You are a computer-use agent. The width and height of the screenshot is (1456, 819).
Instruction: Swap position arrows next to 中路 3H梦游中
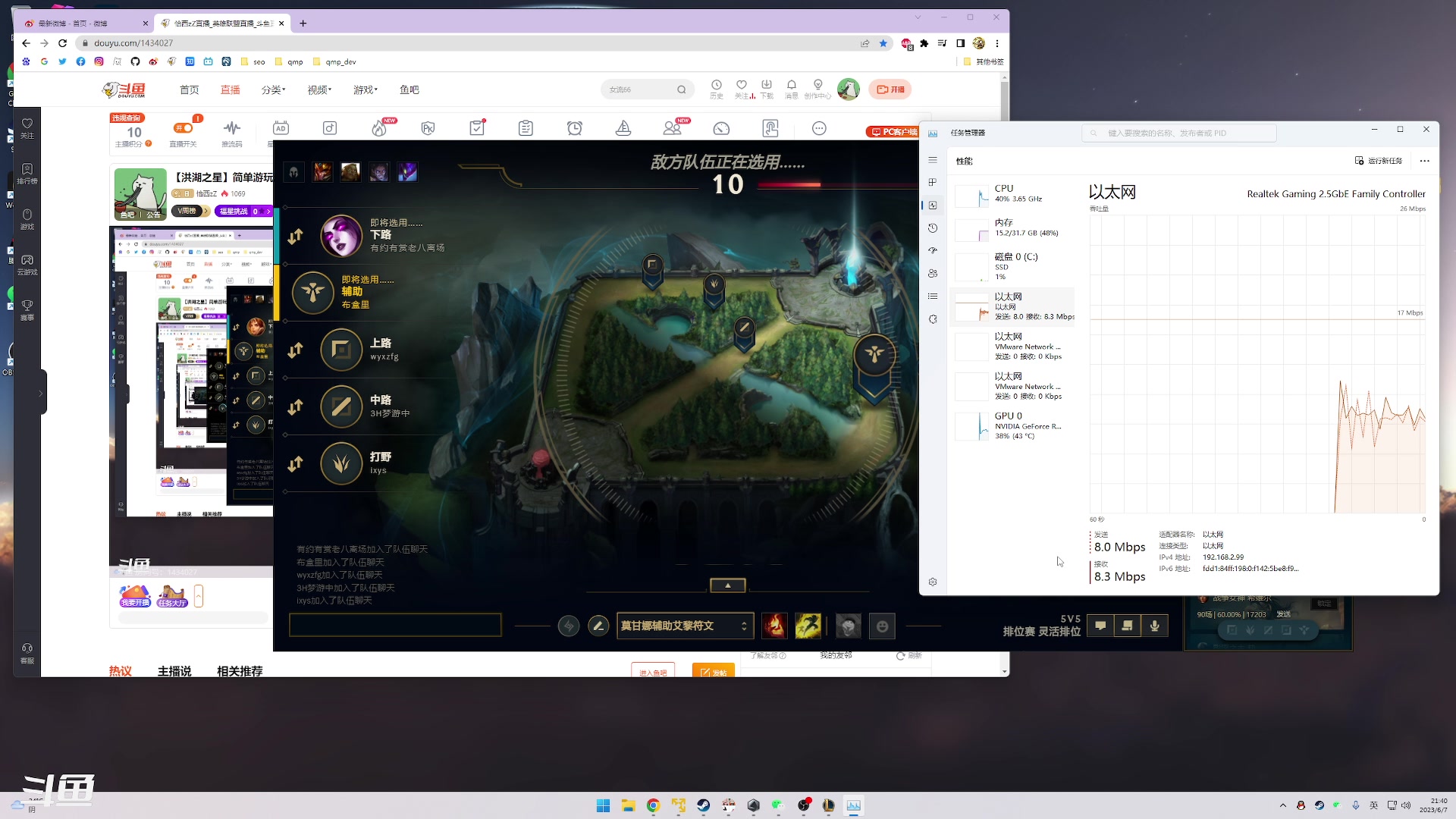click(295, 407)
